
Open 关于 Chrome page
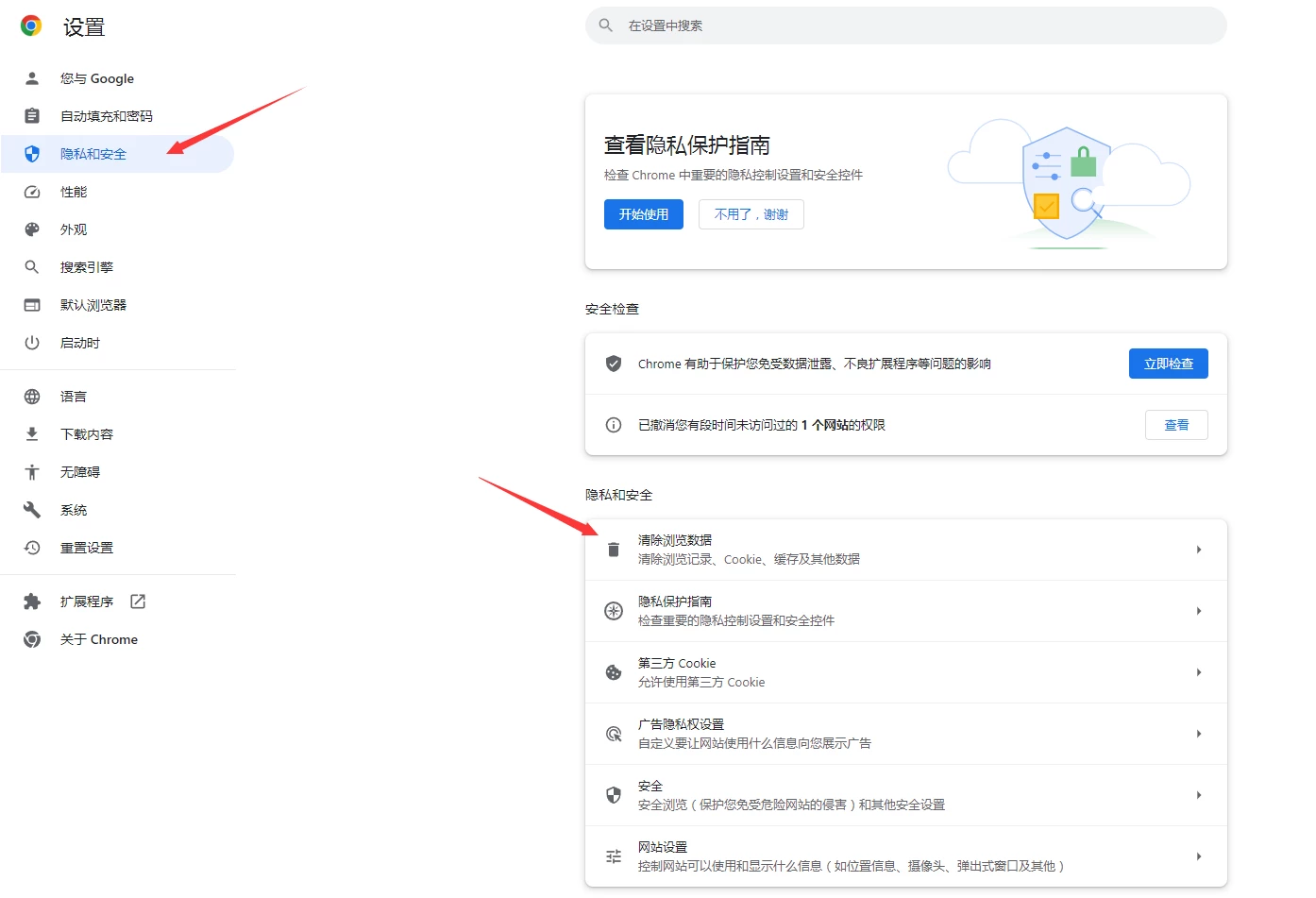tap(117, 639)
